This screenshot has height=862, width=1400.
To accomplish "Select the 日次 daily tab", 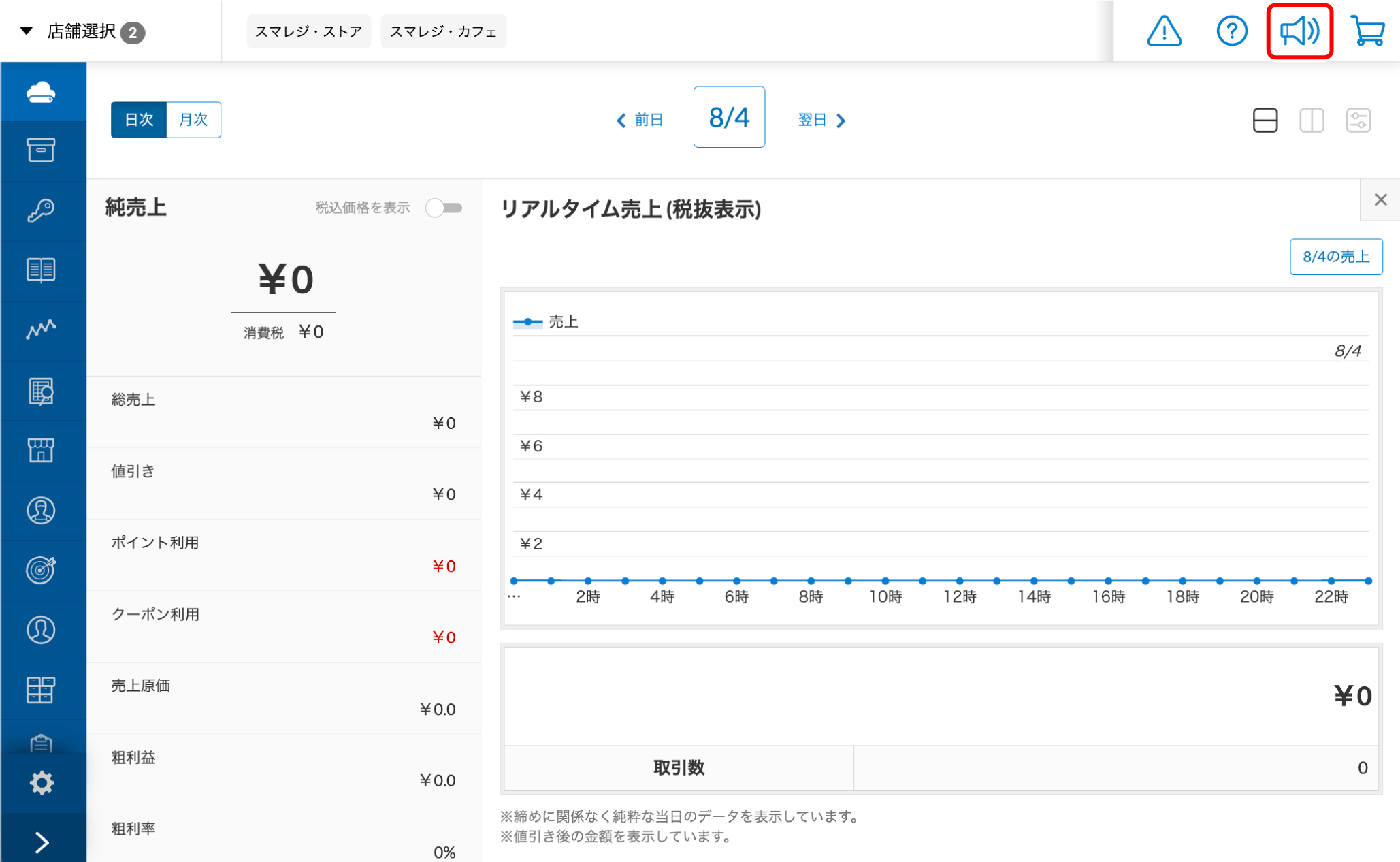I will 139,120.
